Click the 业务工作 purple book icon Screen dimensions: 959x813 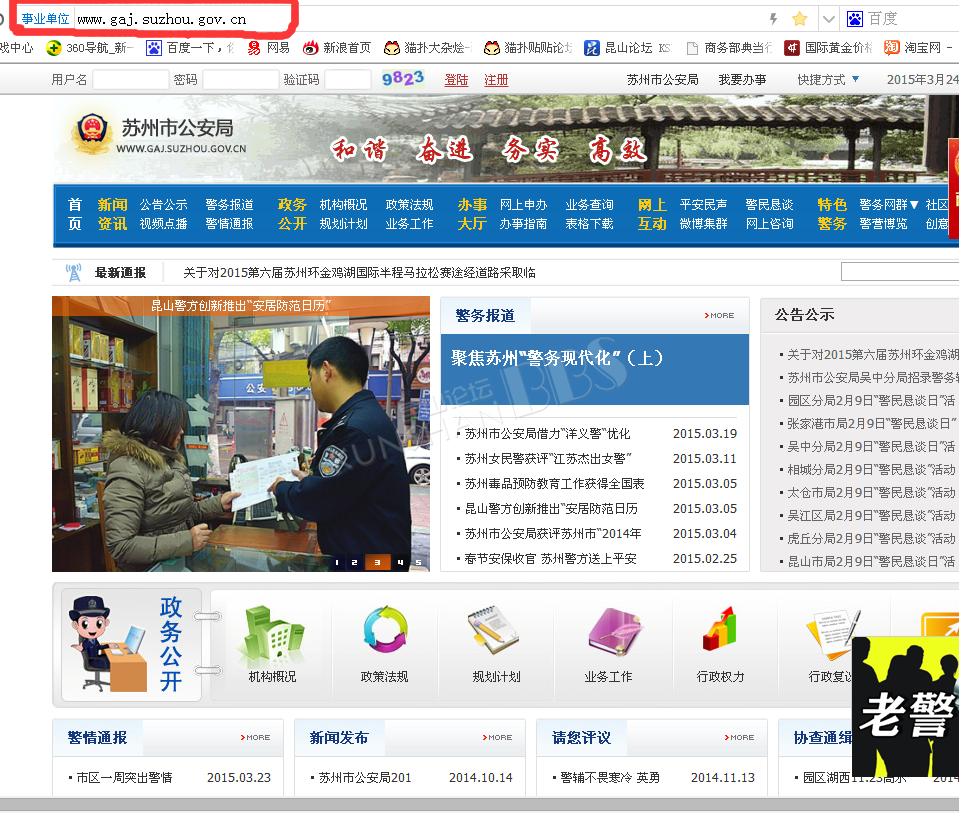[609, 634]
